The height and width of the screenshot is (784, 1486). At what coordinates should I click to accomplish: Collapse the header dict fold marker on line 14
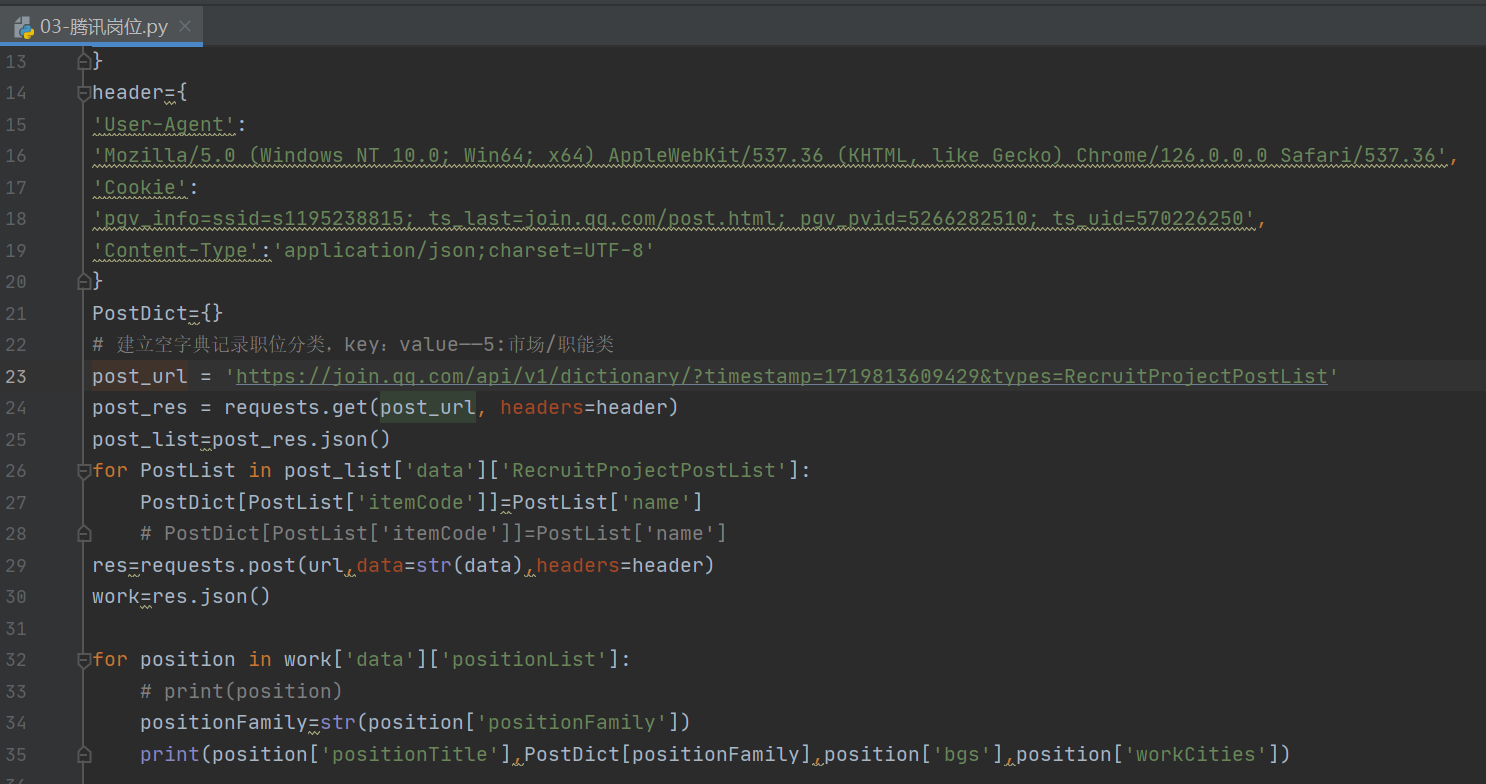coord(84,93)
